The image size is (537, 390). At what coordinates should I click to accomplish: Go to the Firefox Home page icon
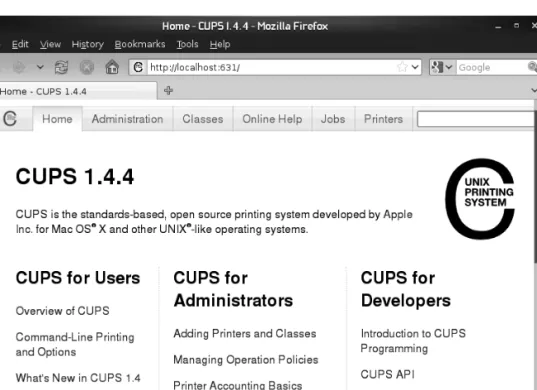112,67
